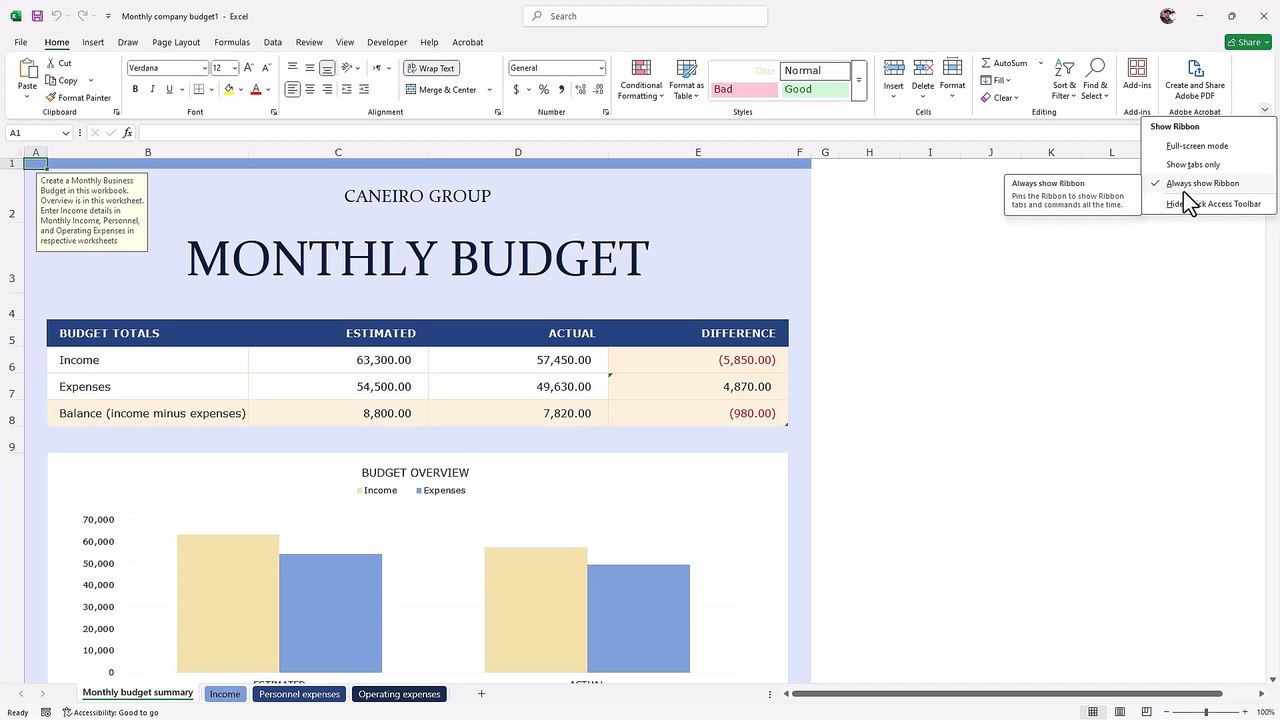Click the Save icon in title bar
The image size is (1280, 720).
37,16
